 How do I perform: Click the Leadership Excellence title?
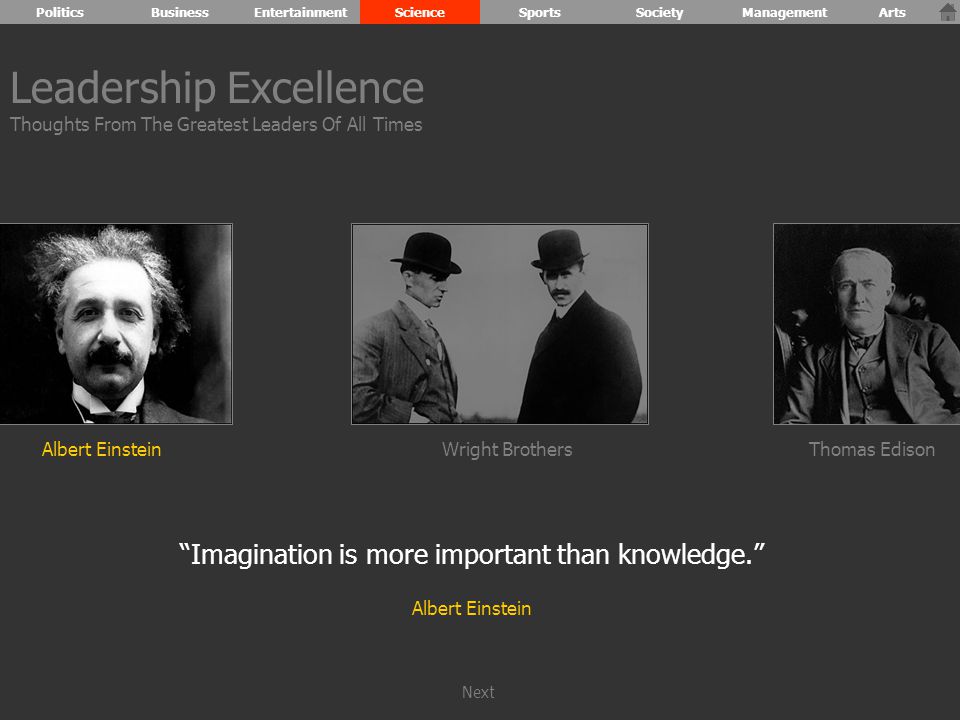click(x=217, y=88)
